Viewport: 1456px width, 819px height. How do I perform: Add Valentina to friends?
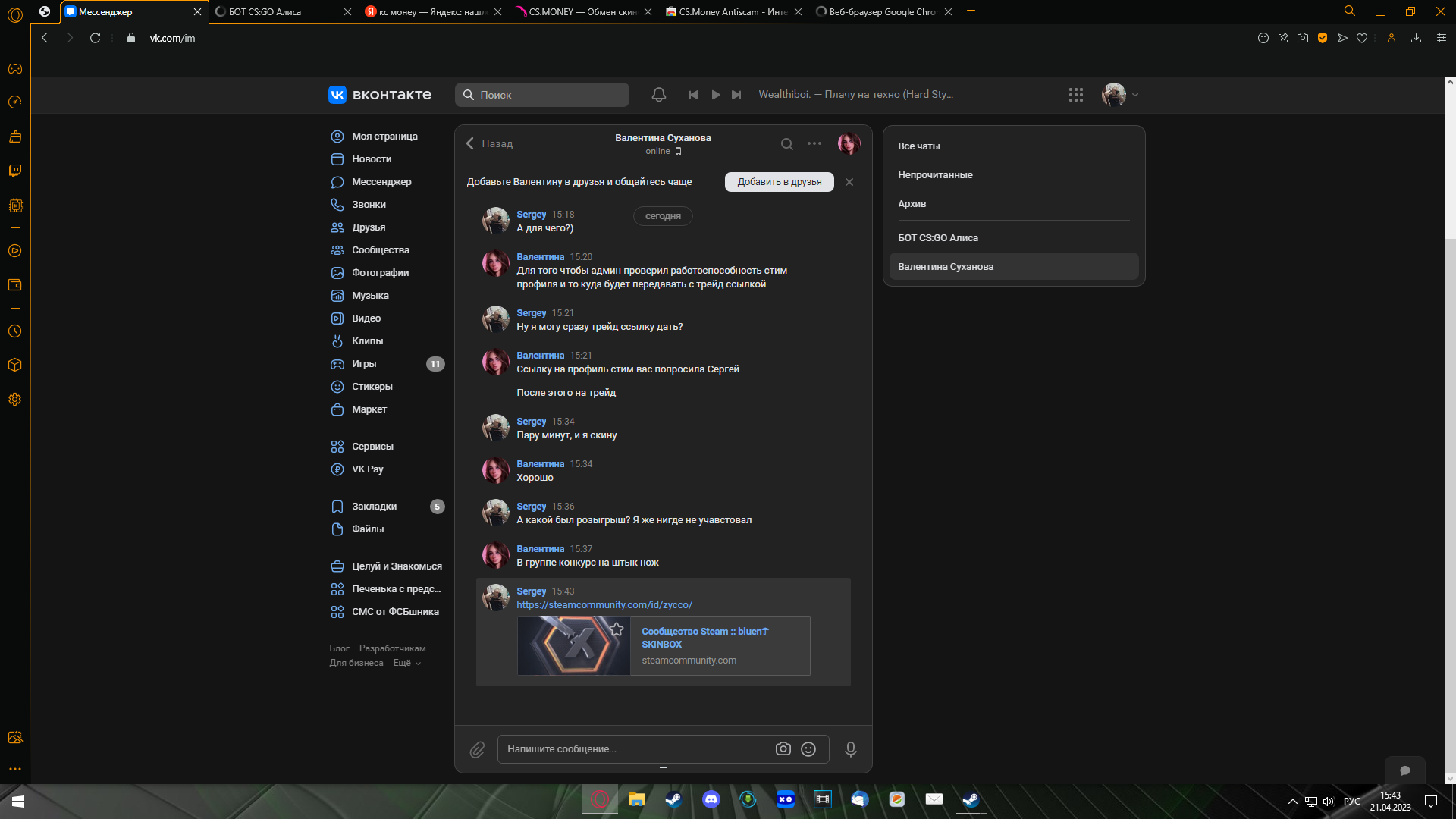779,182
